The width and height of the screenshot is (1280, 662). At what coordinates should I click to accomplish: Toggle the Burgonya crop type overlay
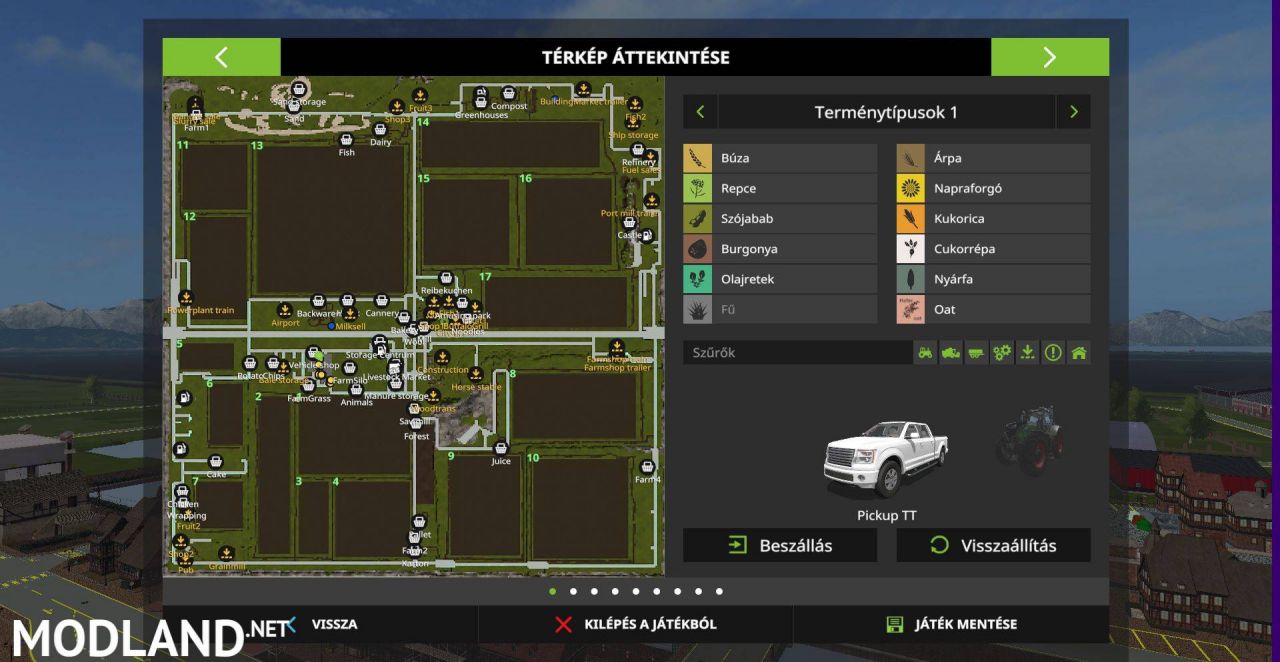[780, 249]
